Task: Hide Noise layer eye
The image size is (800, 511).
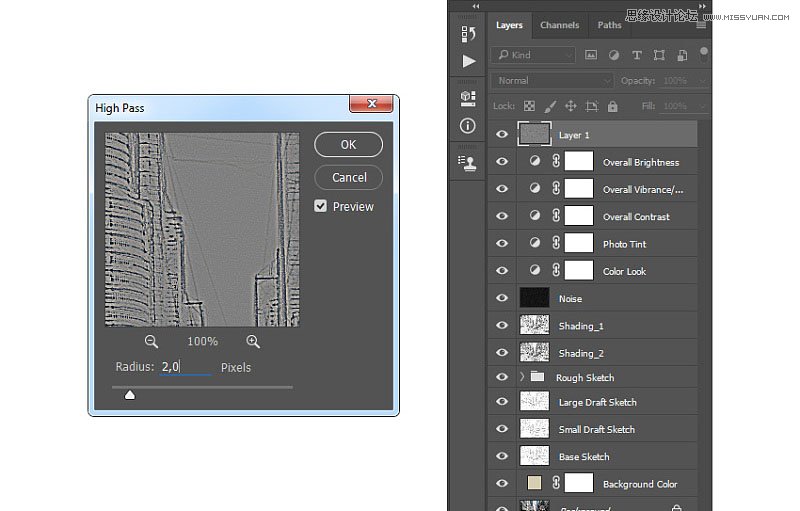Action: 502,298
